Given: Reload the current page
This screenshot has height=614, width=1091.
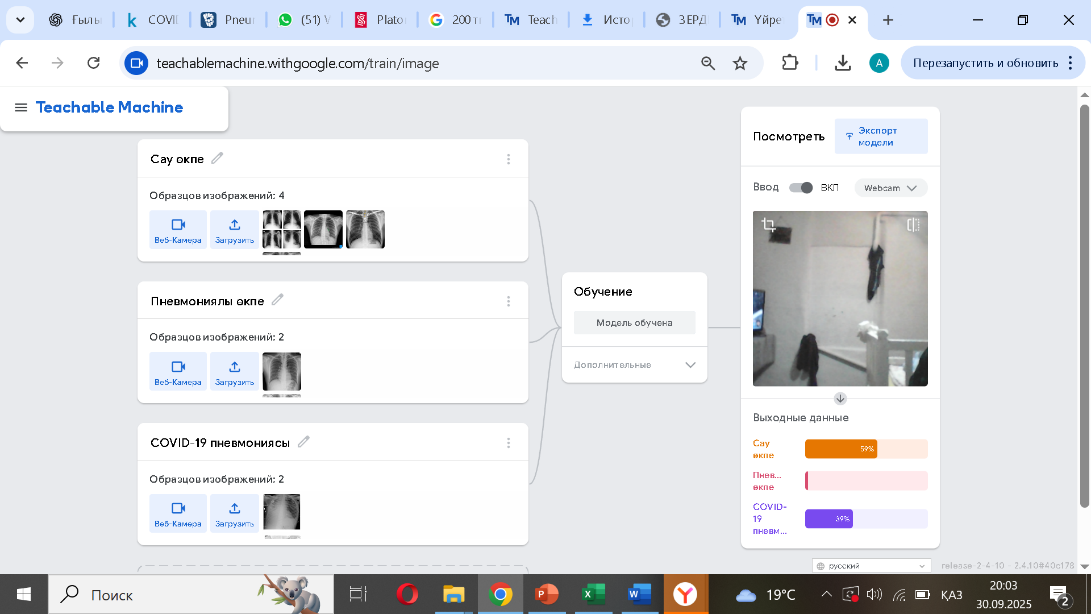Looking at the screenshot, I should pyautogui.click(x=93, y=63).
